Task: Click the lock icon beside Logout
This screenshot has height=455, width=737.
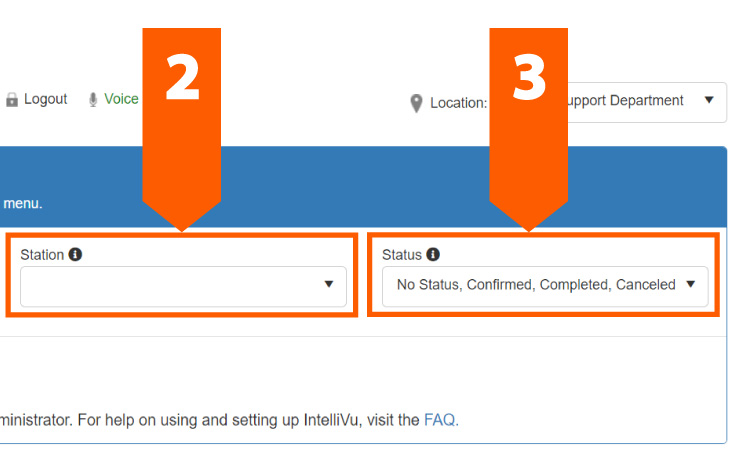Action: [x=12, y=100]
